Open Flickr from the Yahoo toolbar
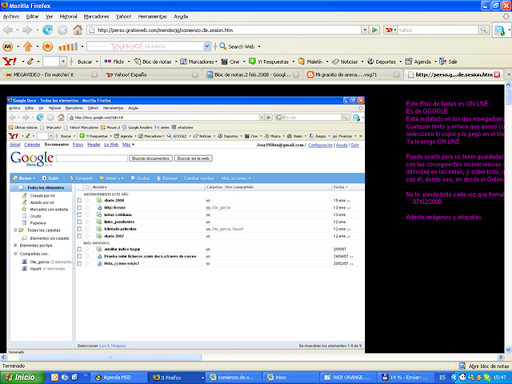512x384 pixels. point(114,62)
